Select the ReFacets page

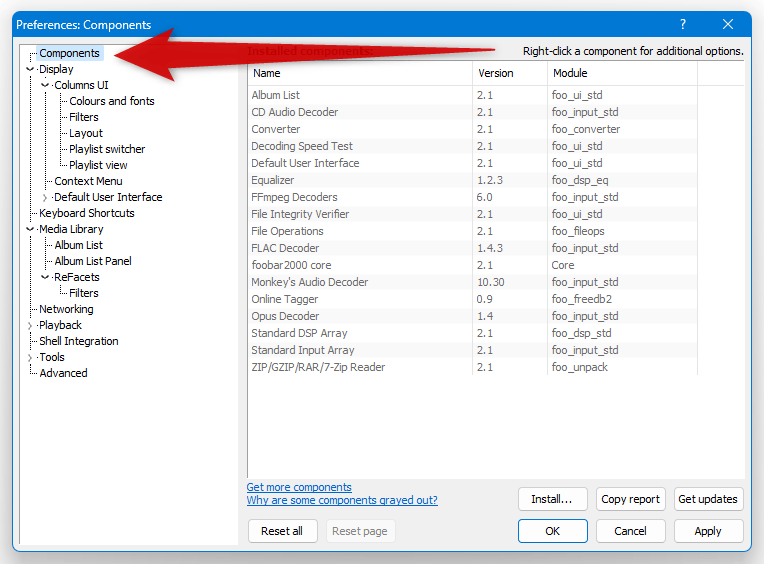click(76, 277)
